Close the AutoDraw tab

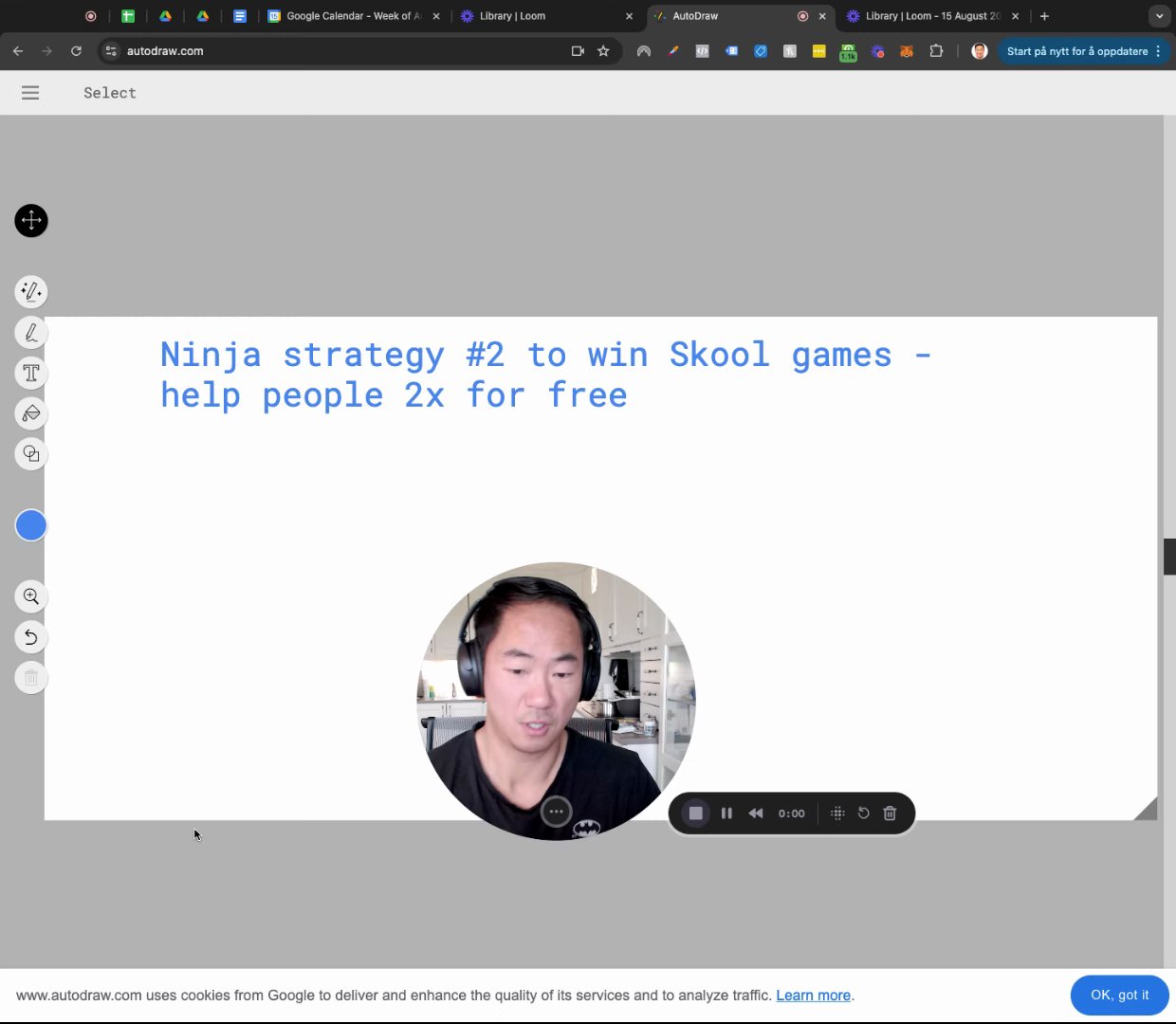[x=822, y=16]
